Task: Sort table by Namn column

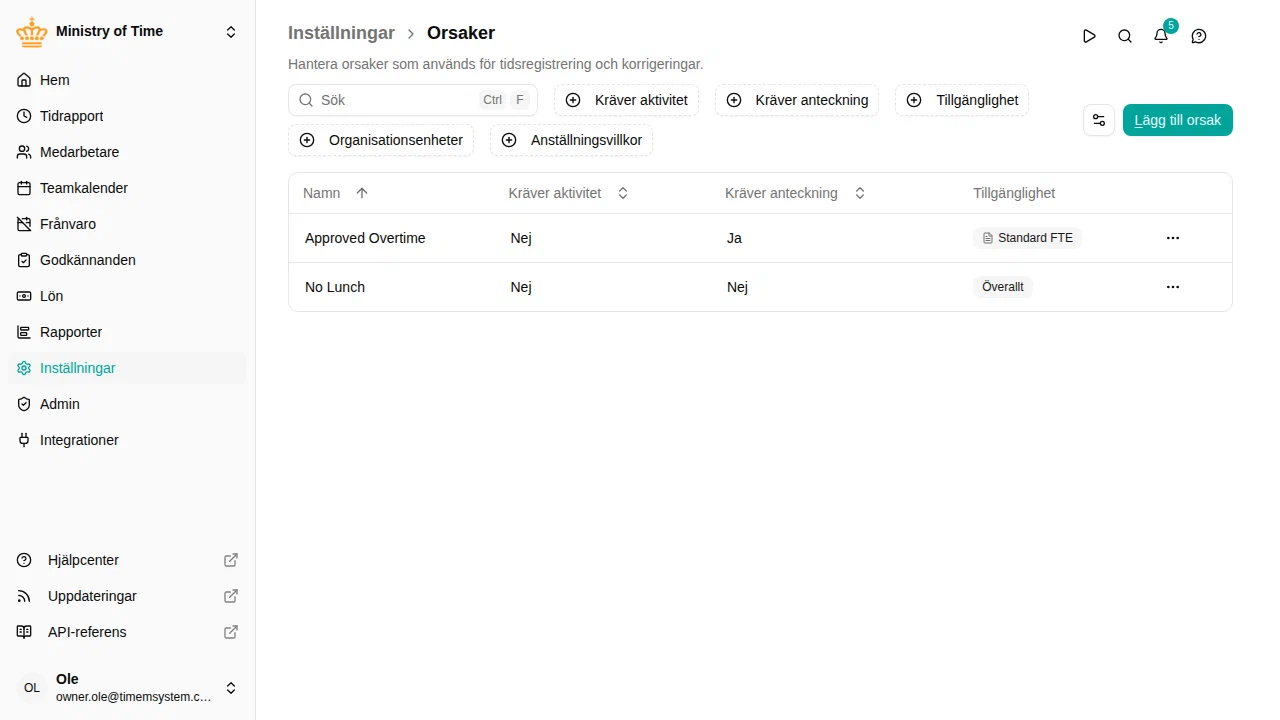Action: click(x=336, y=193)
